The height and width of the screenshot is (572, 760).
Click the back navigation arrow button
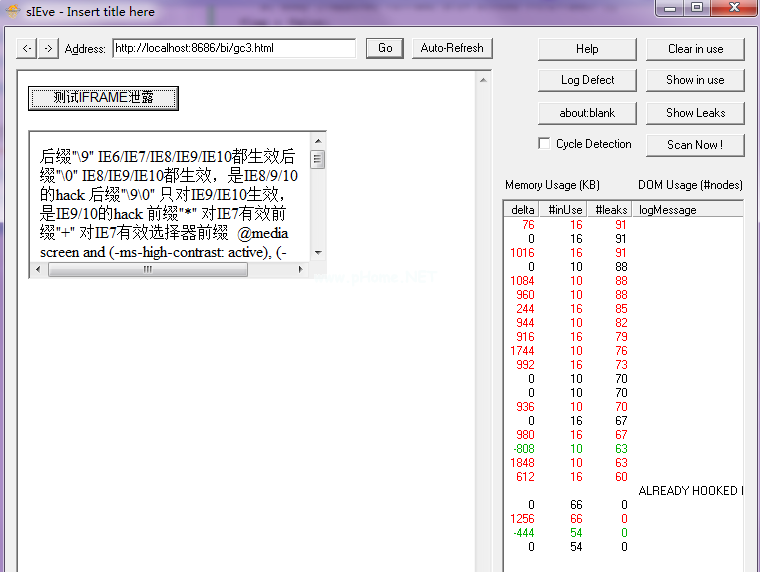(27, 48)
